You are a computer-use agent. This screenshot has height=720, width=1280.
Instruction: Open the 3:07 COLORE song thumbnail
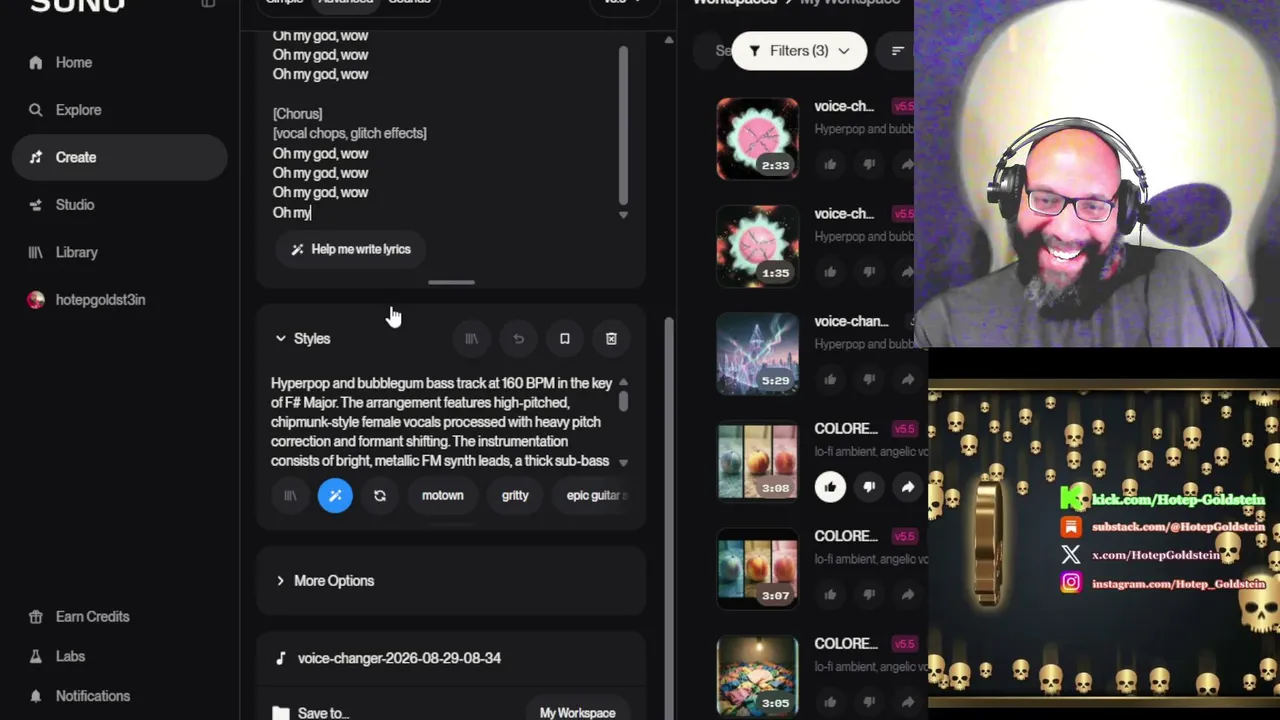pos(757,568)
